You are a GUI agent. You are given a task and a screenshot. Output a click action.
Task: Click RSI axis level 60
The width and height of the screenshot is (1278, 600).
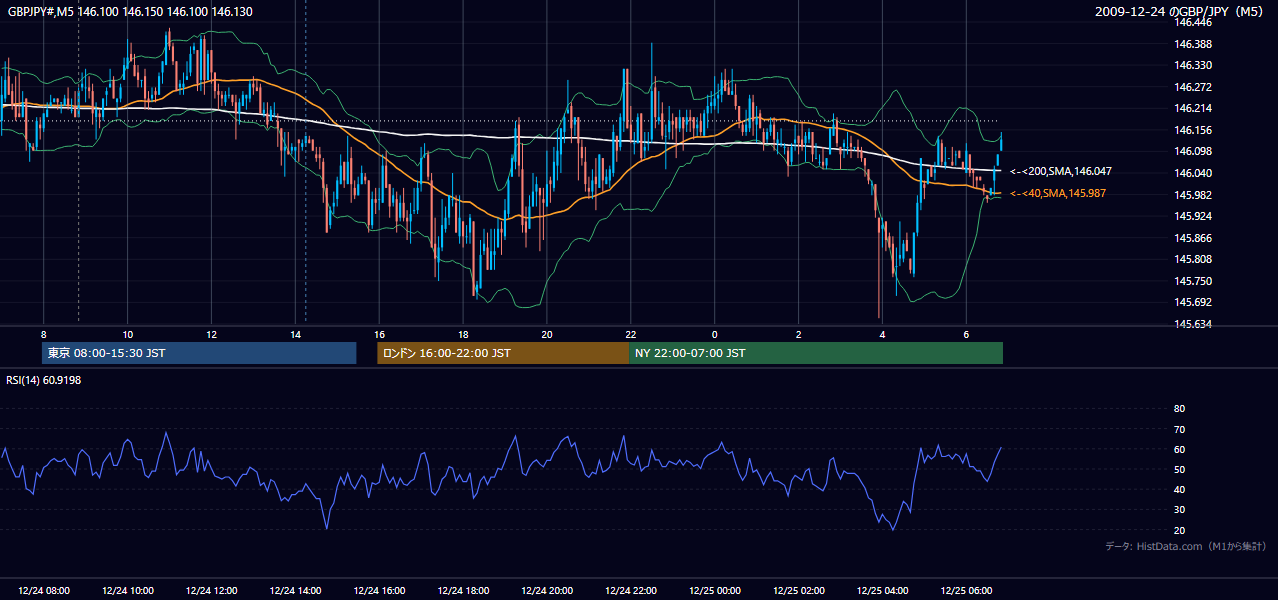[1179, 449]
